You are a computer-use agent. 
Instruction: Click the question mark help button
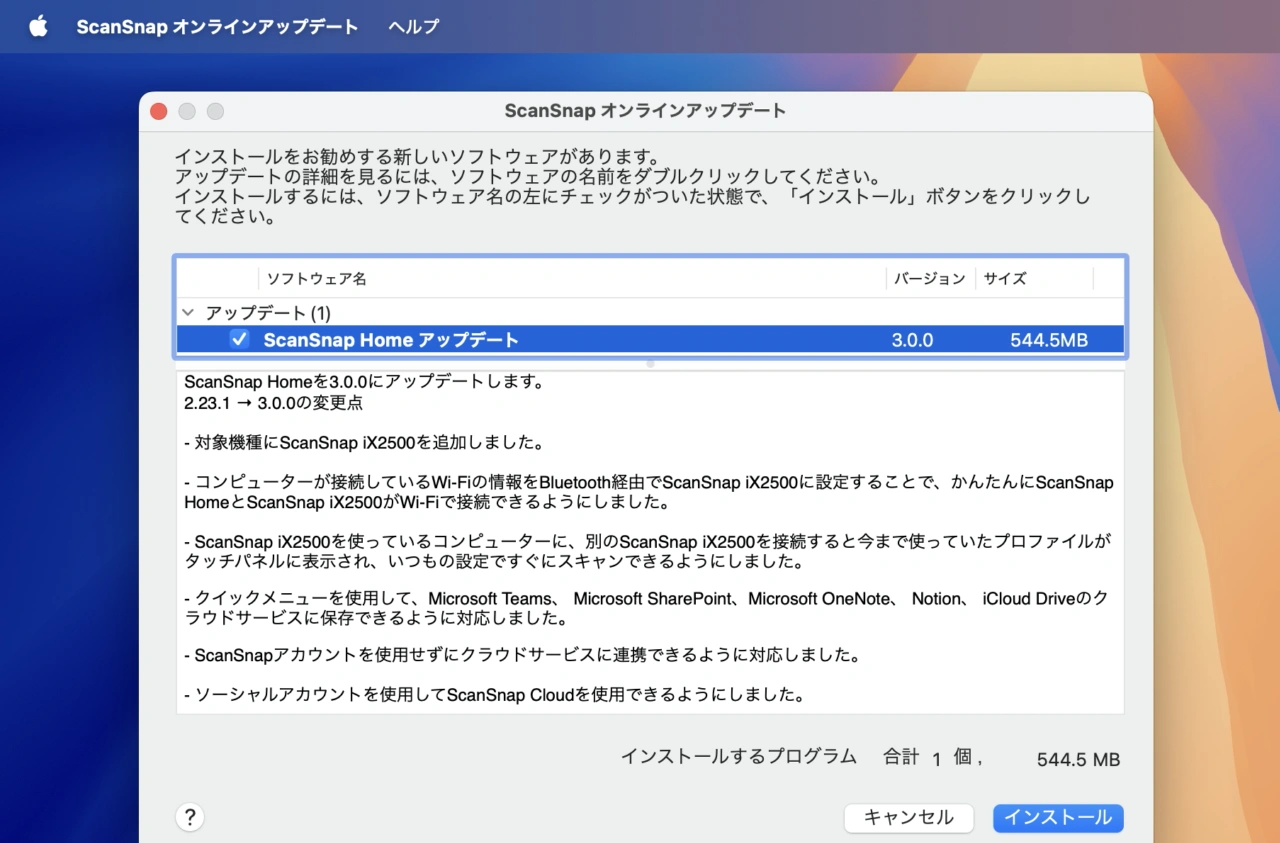[x=190, y=817]
